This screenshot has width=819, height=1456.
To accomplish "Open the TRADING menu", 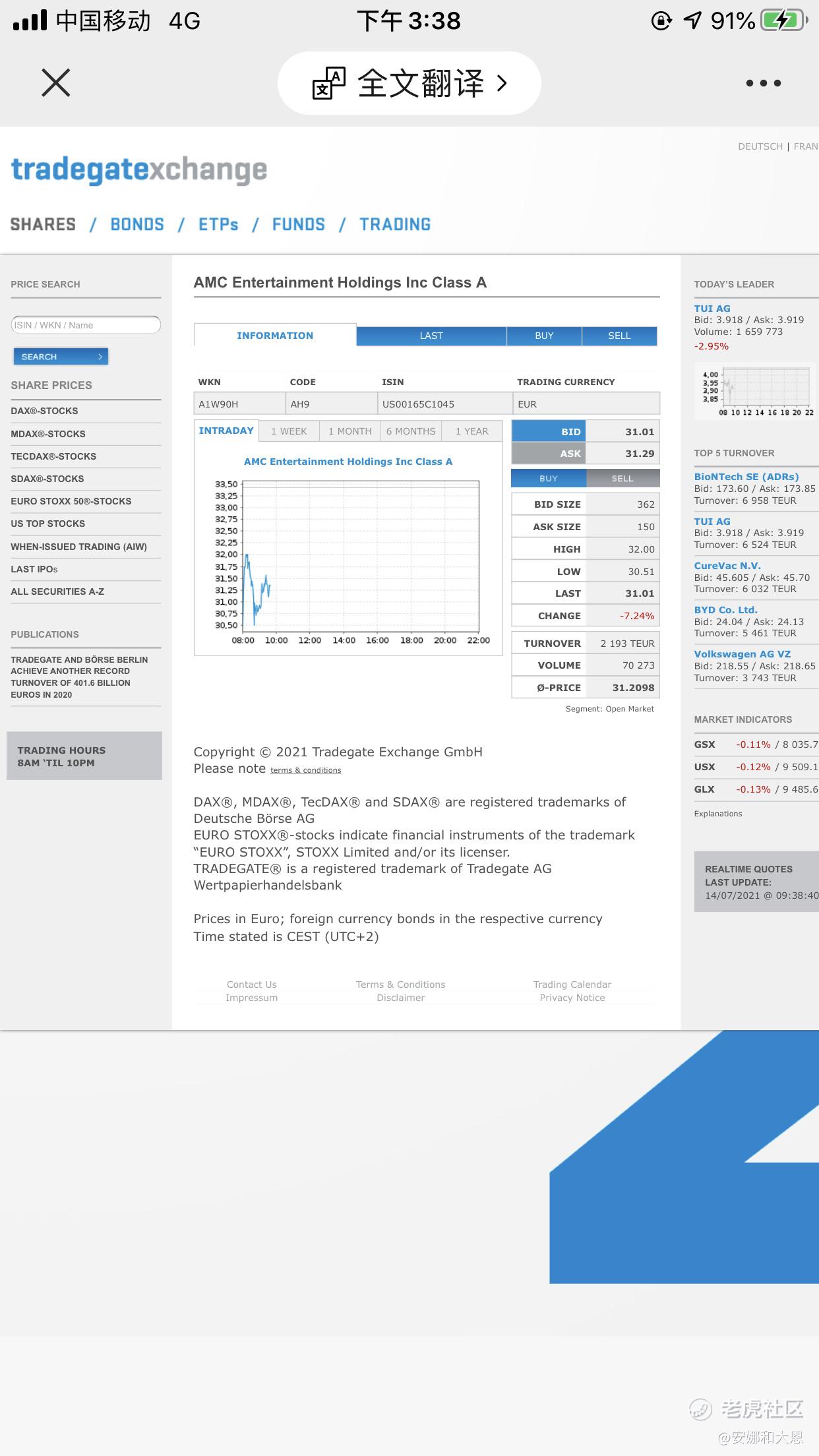I will coord(395,225).
